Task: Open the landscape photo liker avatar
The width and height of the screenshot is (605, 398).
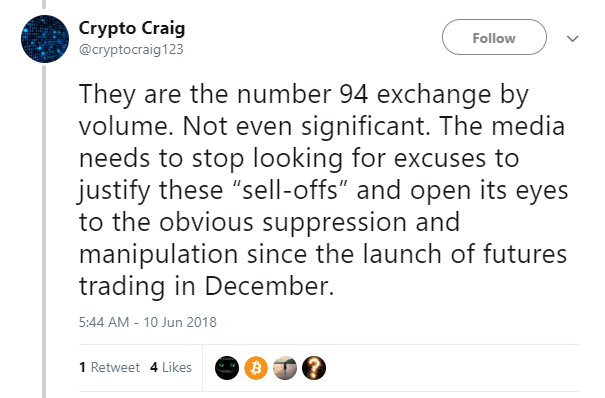Action: click(x=285, y=368)
